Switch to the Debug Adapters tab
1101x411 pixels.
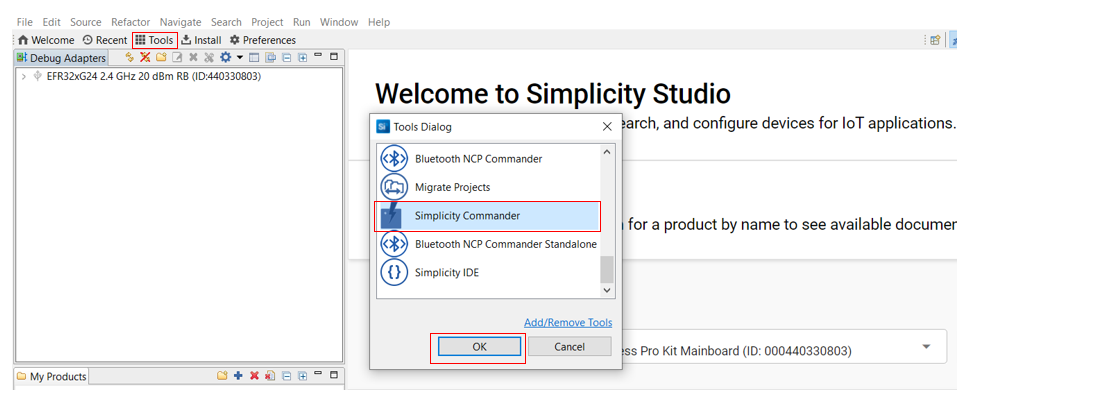[x=61, y=58]
